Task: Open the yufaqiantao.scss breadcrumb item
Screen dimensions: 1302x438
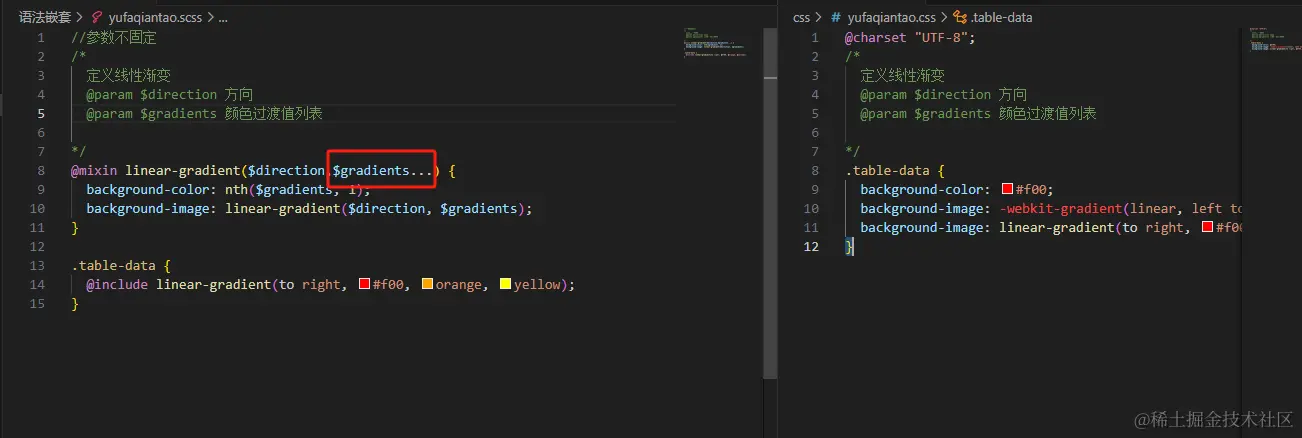Action: (x=156, y=17)
